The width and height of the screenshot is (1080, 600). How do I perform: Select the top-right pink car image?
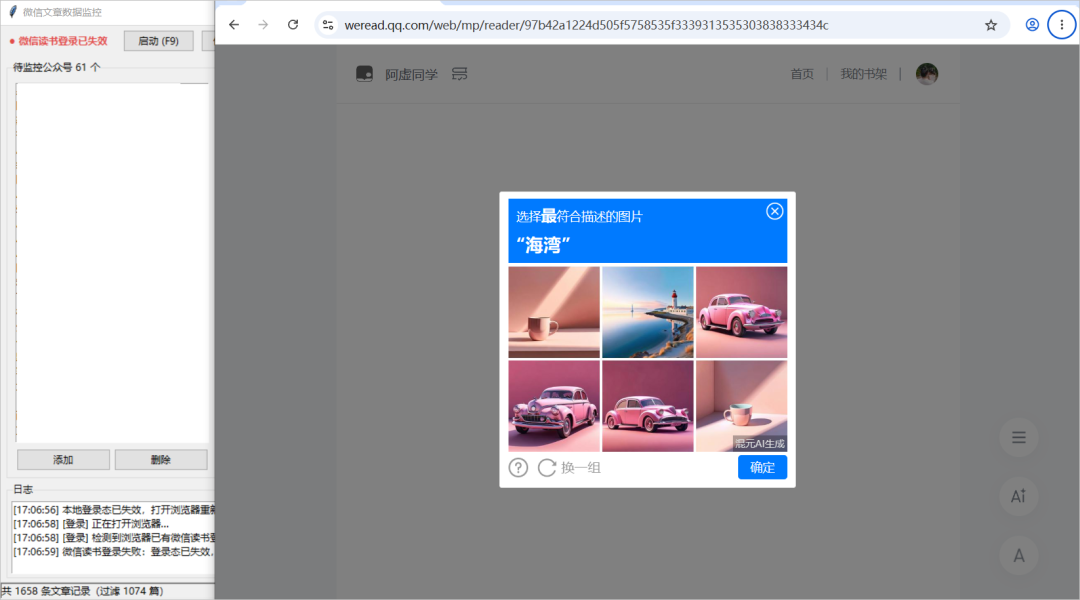(x=741, y=312)
